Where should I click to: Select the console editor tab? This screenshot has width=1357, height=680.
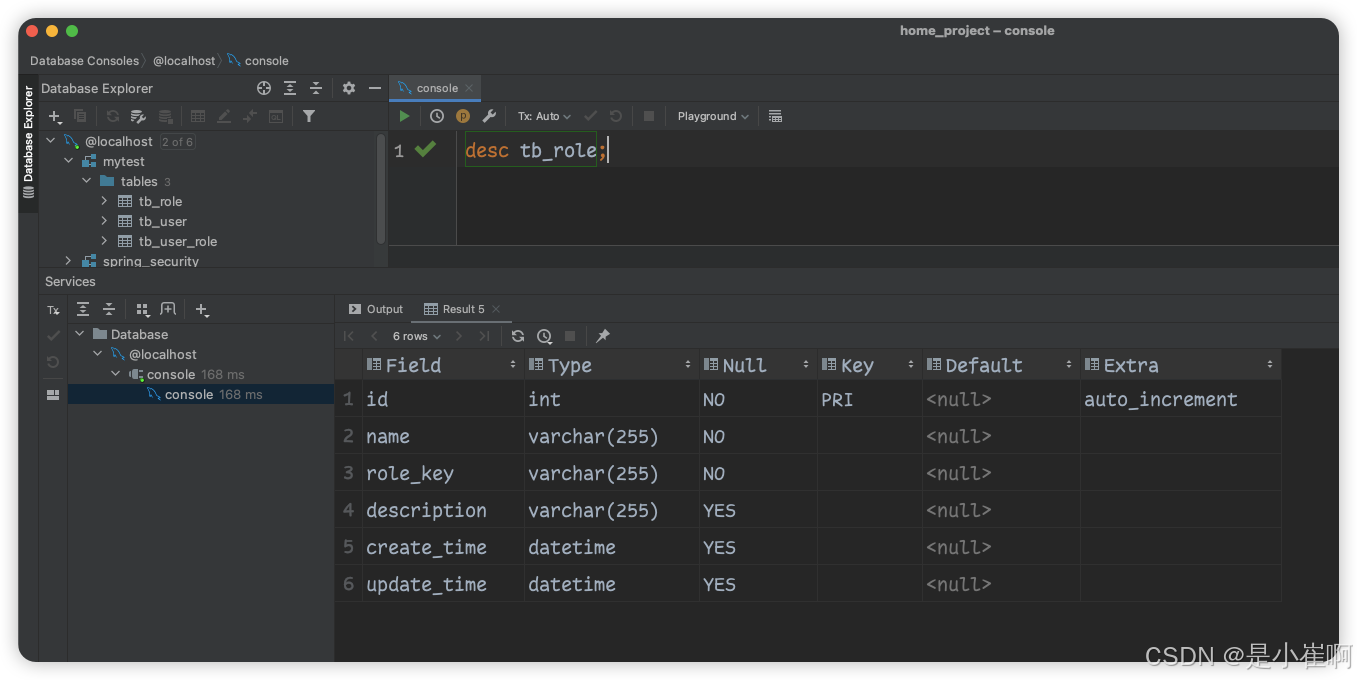pos(437,88)
